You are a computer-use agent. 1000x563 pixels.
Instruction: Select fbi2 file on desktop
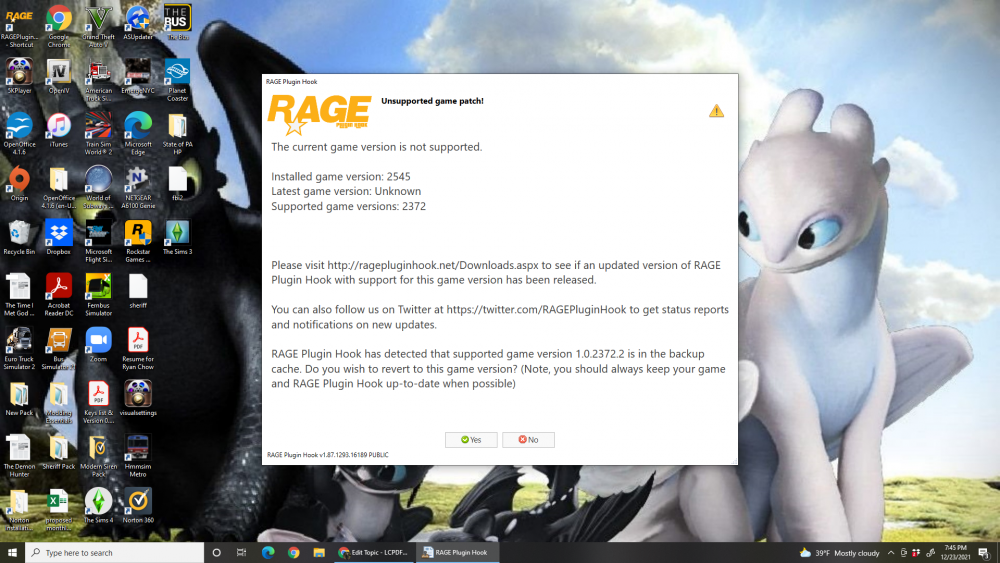pos(177,184)
